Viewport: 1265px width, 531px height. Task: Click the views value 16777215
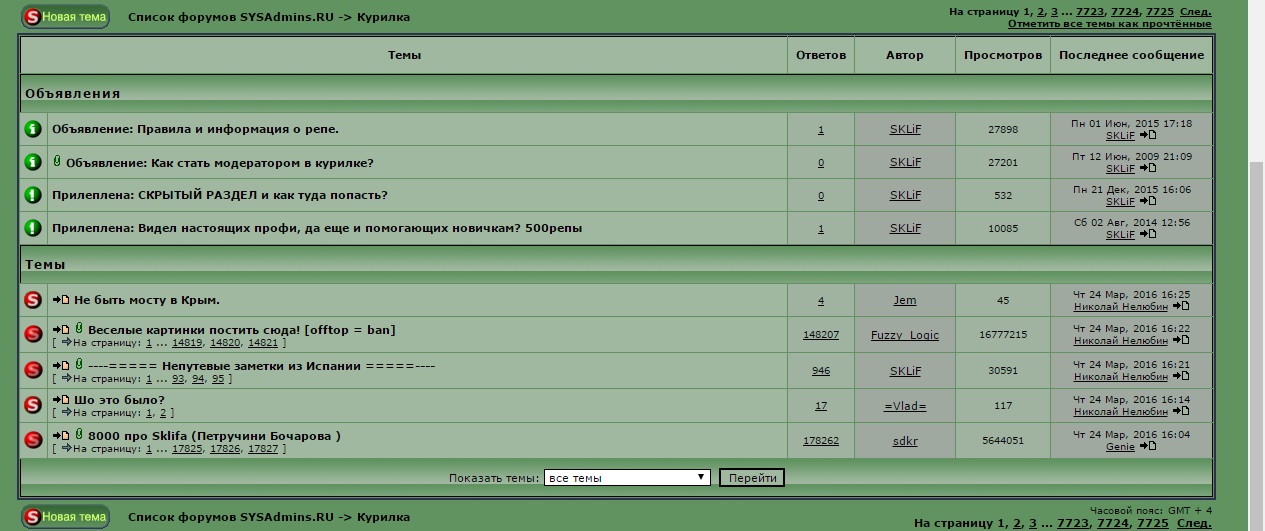[x=1003, y=335]
